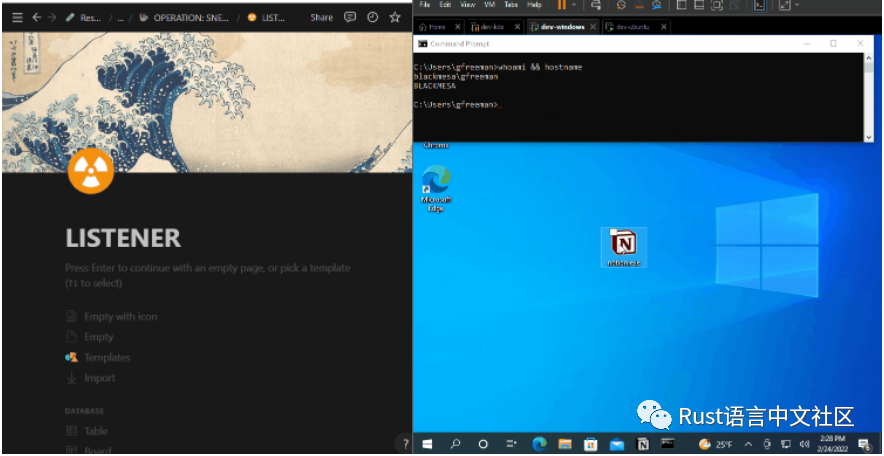Go back using Notion's left arrow
The width and height of the screenshot is (884, 456).
(x=37, y=17)
